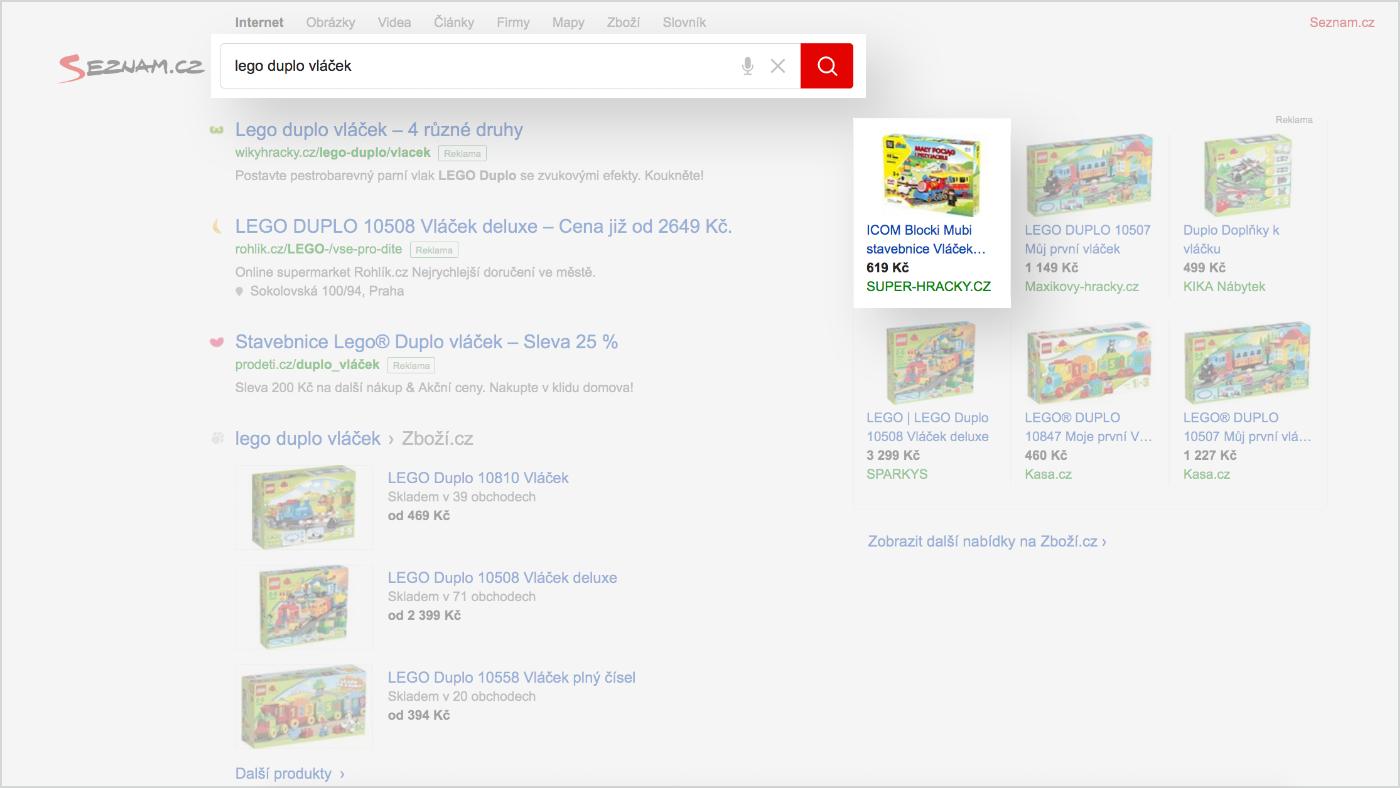The width and height of the screenshot is (1400, 788).
Task: Click Maxikovy-hracky.cz shop name
Action: point(1082,286)
